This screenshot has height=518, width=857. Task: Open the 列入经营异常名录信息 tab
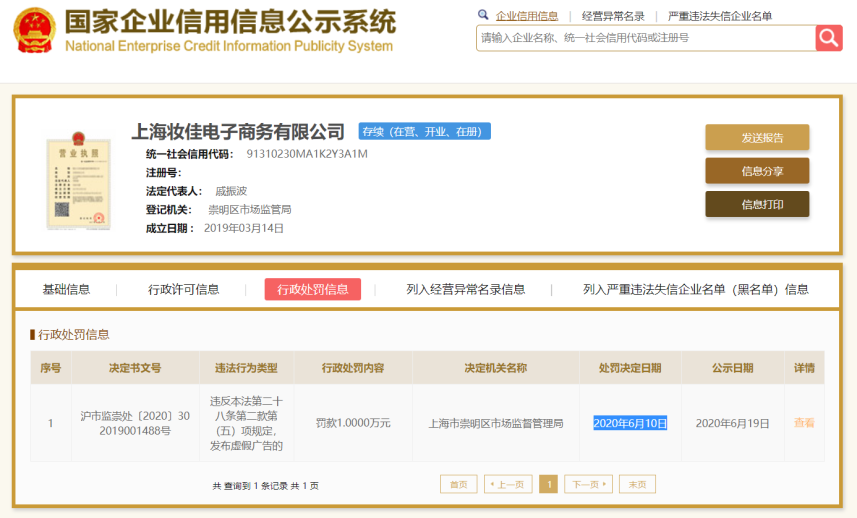465,289
